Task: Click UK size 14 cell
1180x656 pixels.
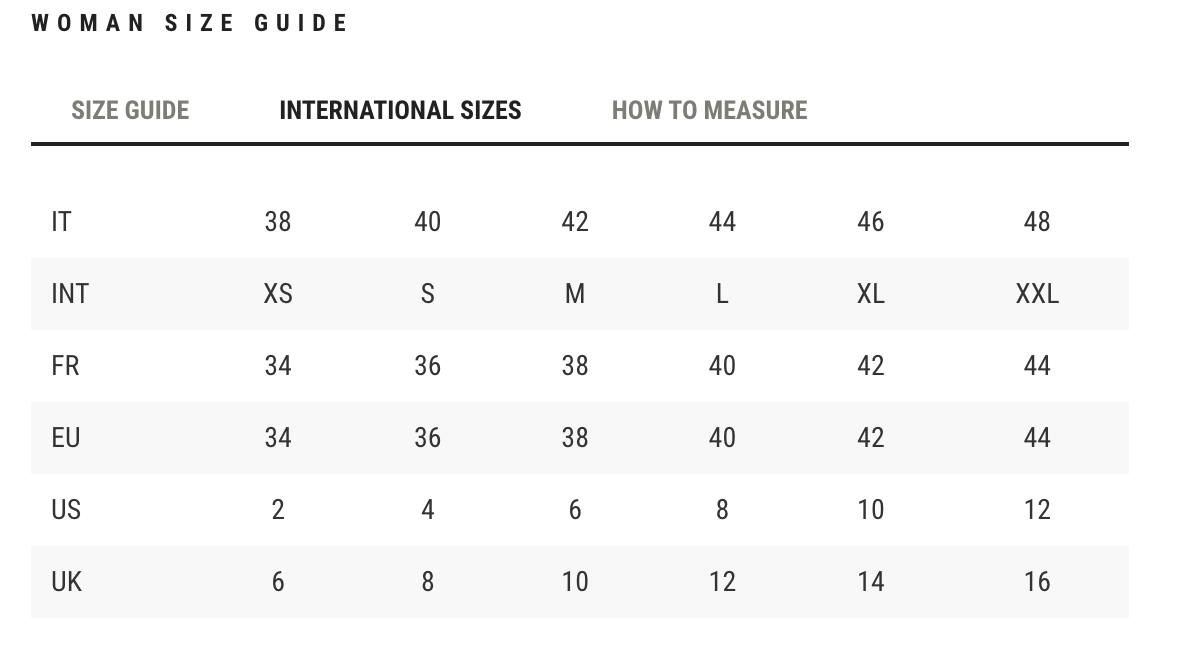Action: coord(871,582)
